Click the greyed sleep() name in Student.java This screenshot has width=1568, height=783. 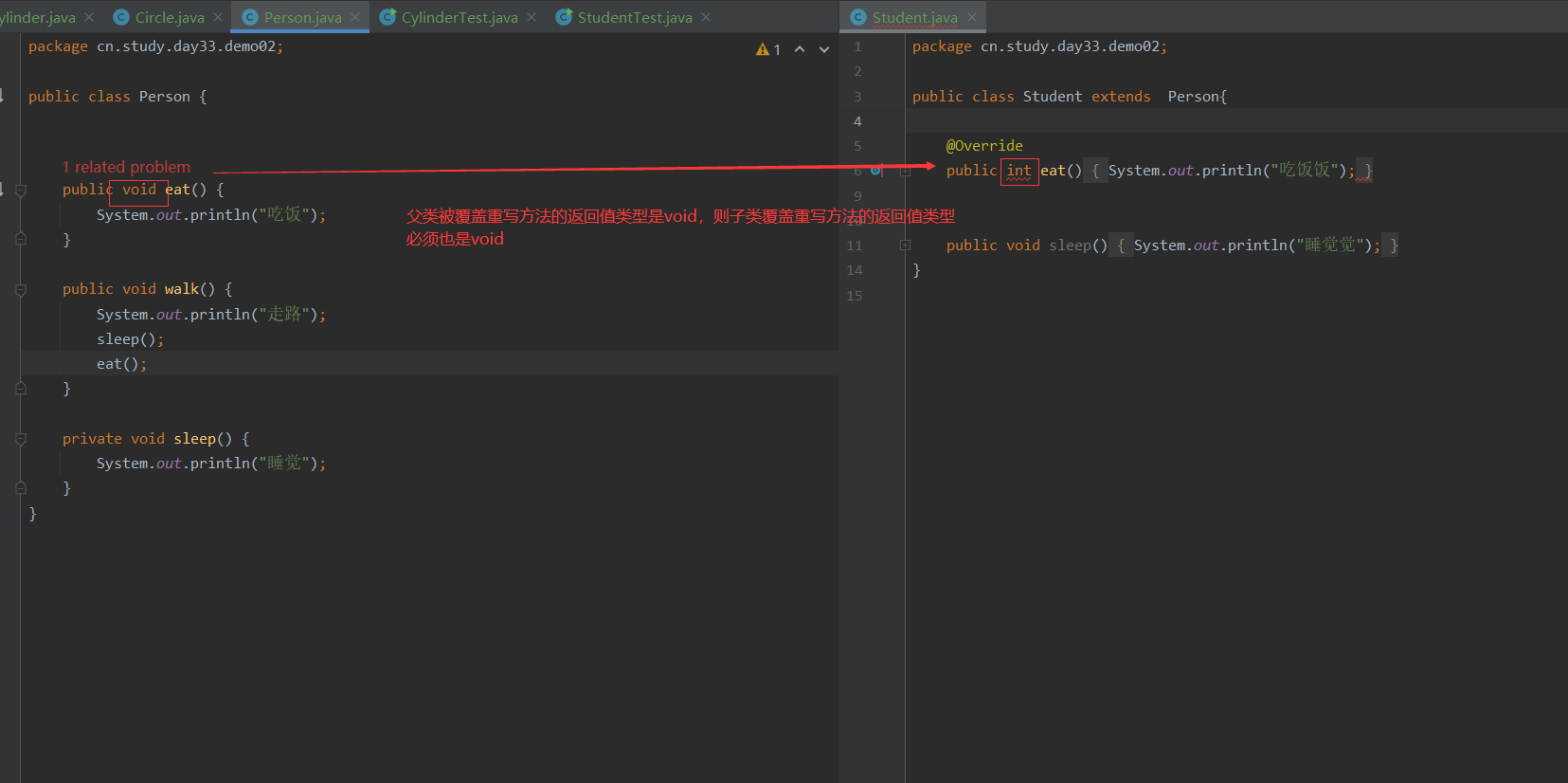coord(1070,246)
